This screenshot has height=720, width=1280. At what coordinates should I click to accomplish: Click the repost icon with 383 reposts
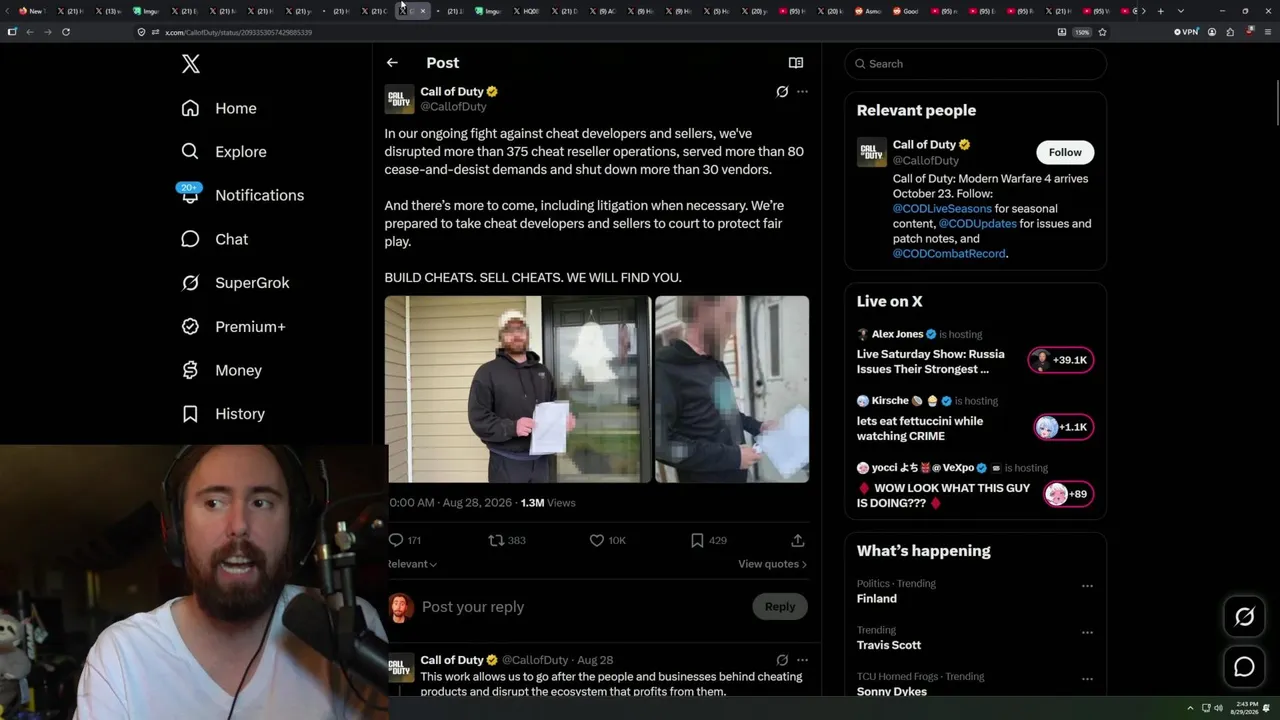click(x=496, y=540)
